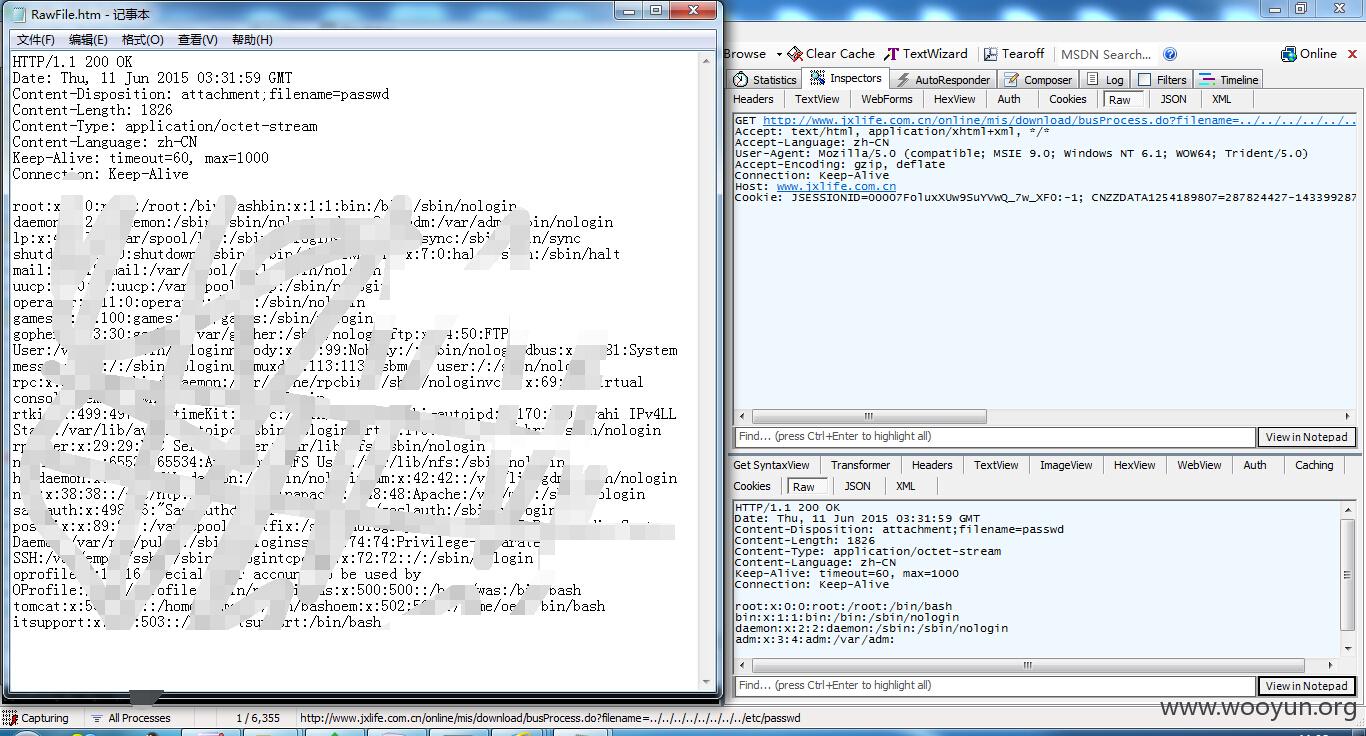Viewport: 1366px width, 736px height.
Task: Select response JSON tab
Action: [x=857, y=486]
